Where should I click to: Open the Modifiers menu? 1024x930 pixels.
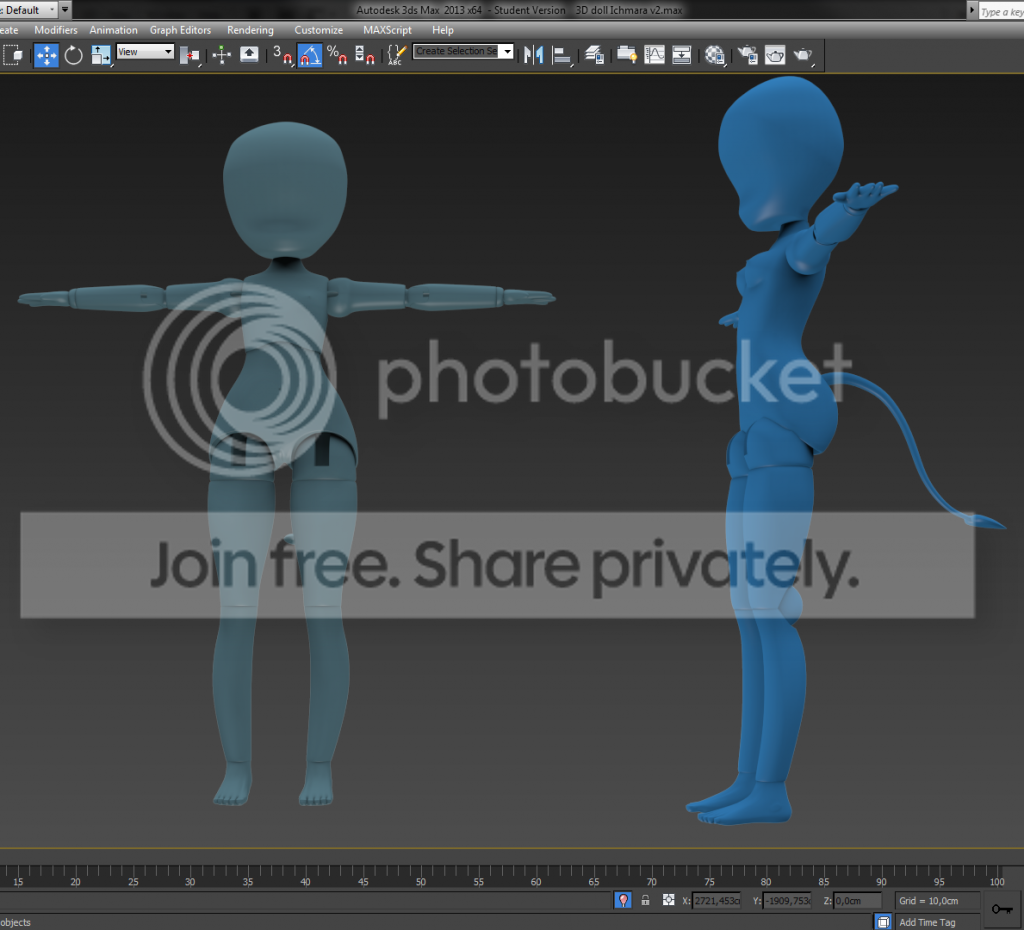tap(56, 30)
